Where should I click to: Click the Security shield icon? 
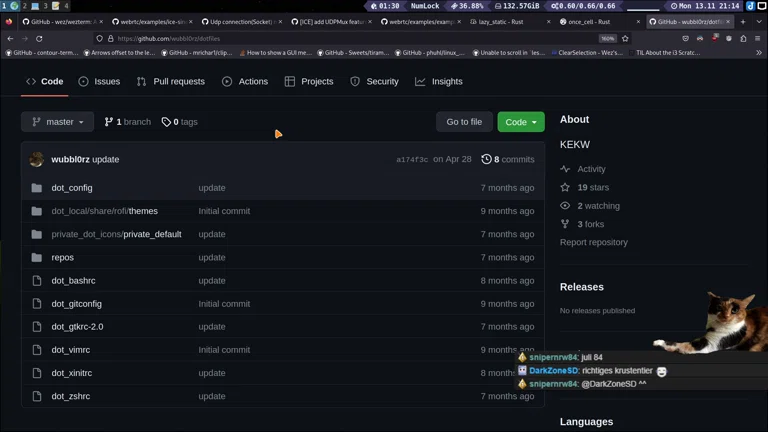pyautogui.click(x=355, y=81)
